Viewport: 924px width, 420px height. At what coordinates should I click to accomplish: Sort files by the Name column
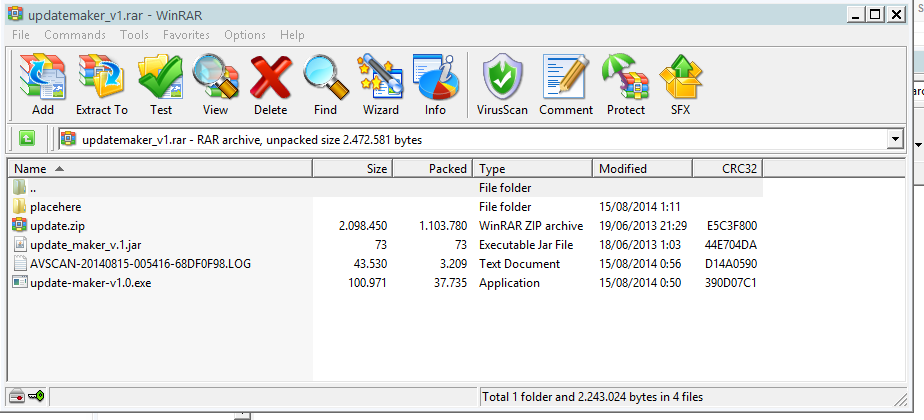(160, 168)
